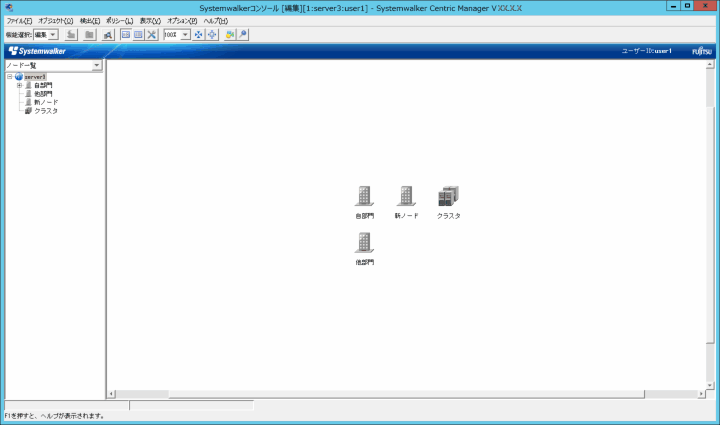The width and height of the screenshot is (720, 425).
Task: Open the ファイル(F) menu
Action: click(x=19, y=21)
